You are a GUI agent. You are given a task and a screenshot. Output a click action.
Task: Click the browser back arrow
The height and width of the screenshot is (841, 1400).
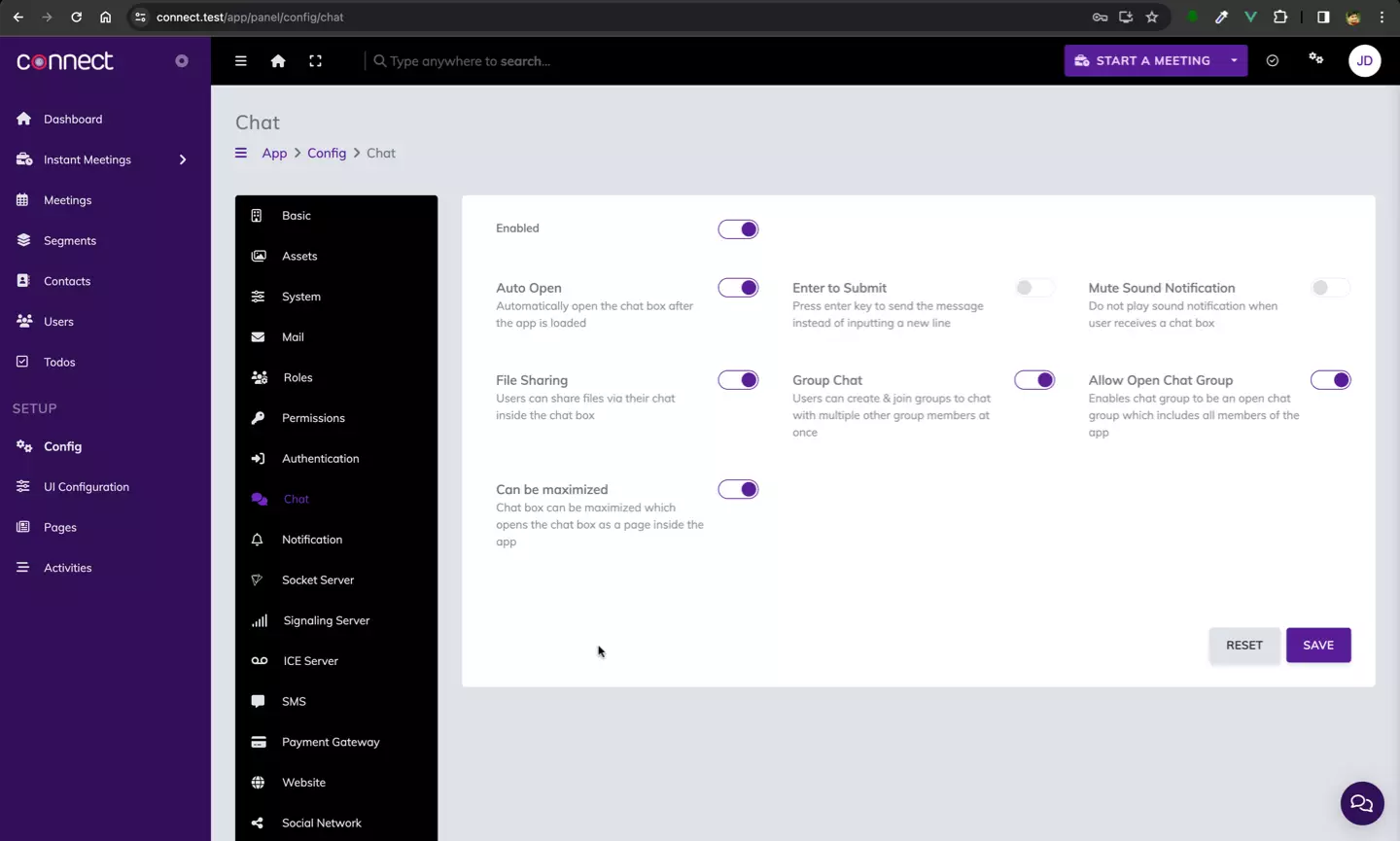coord(17,17)
